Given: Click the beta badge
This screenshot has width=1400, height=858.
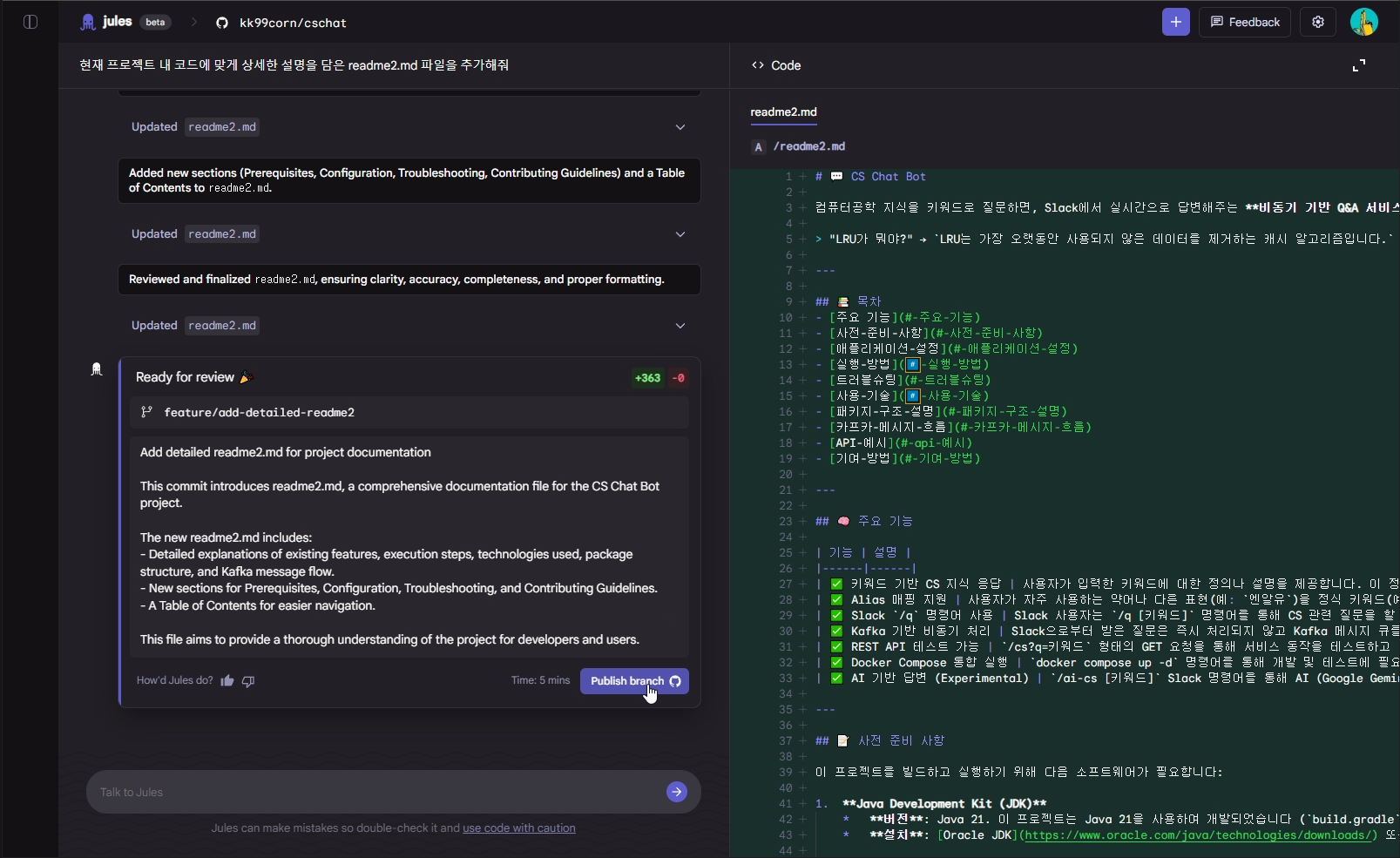Looking at the screenshot, I should [x=155, y=23].
